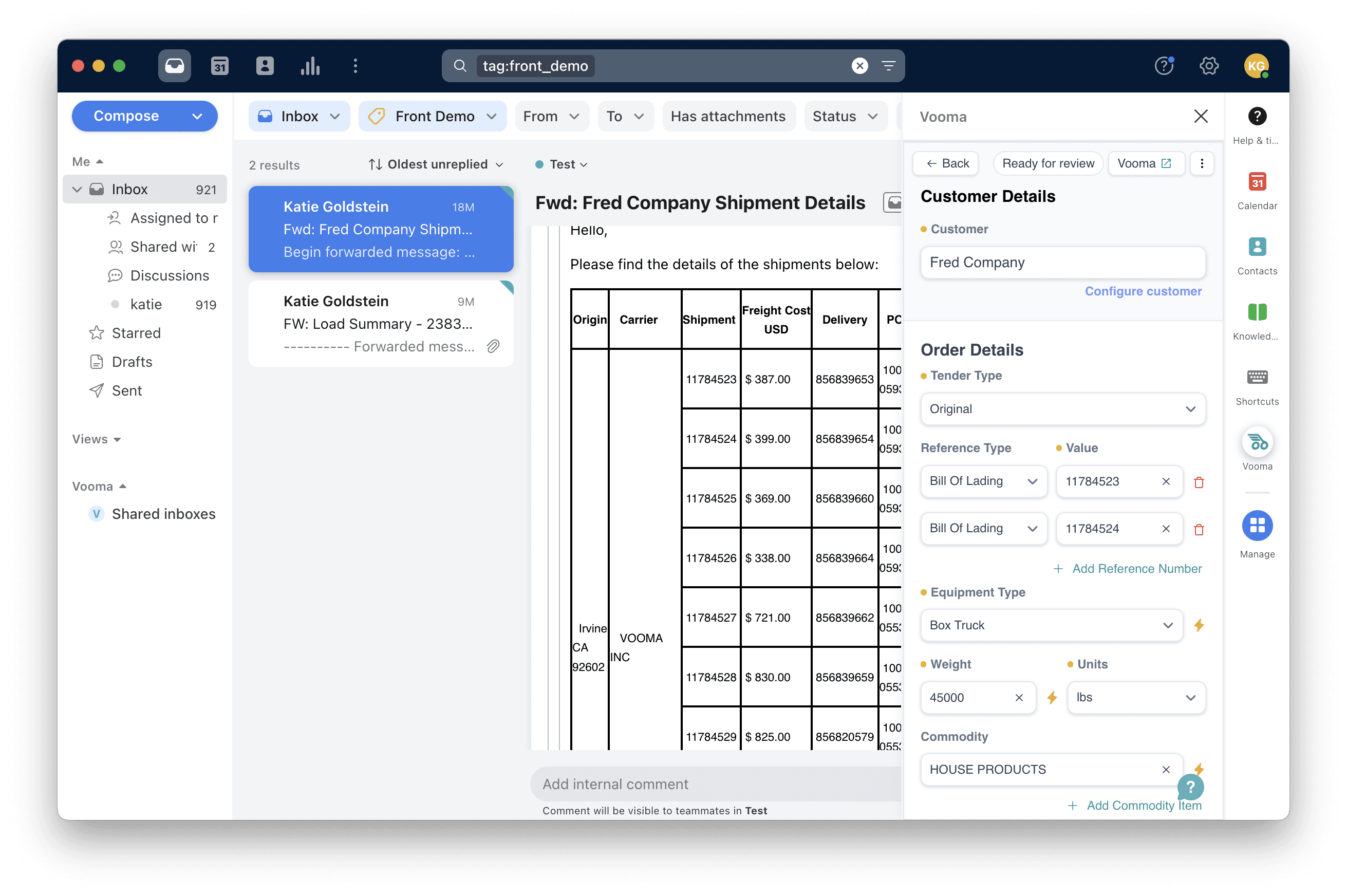Clear the 11784523 reference value
Screen dimensions: 1347x896
pos(1166,481)
